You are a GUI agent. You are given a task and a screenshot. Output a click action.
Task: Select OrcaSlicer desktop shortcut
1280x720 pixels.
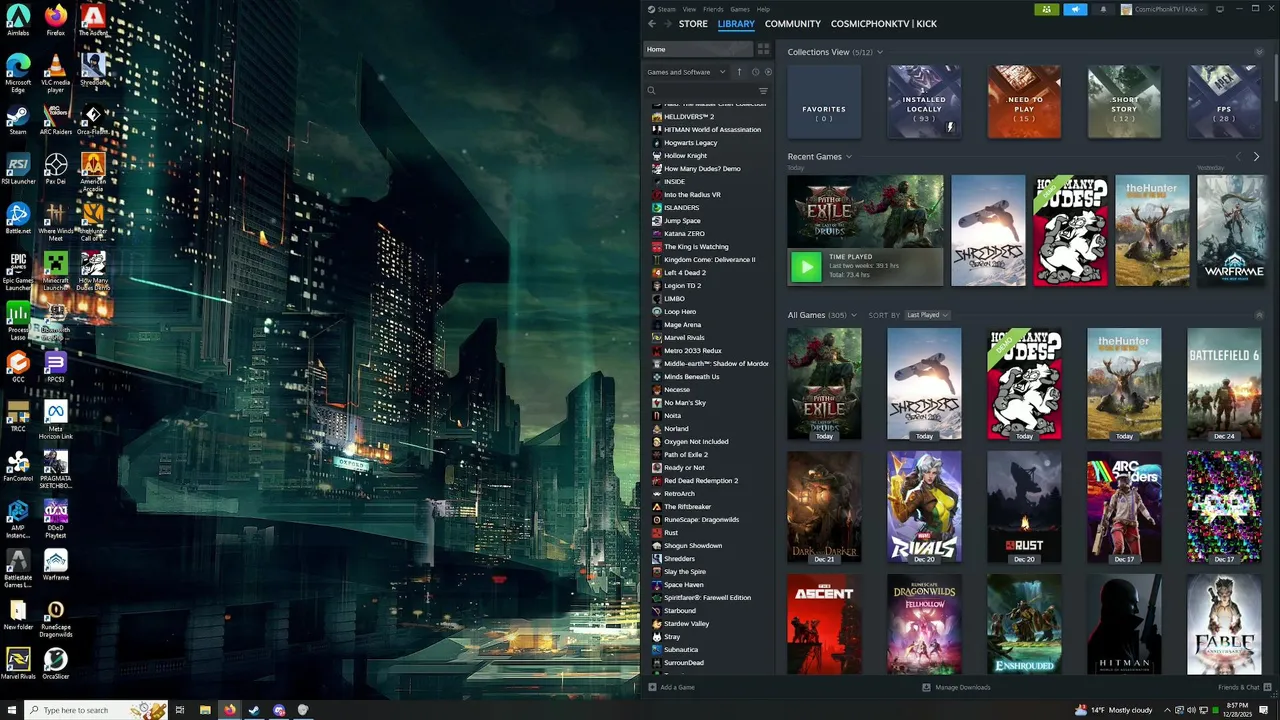56,664
